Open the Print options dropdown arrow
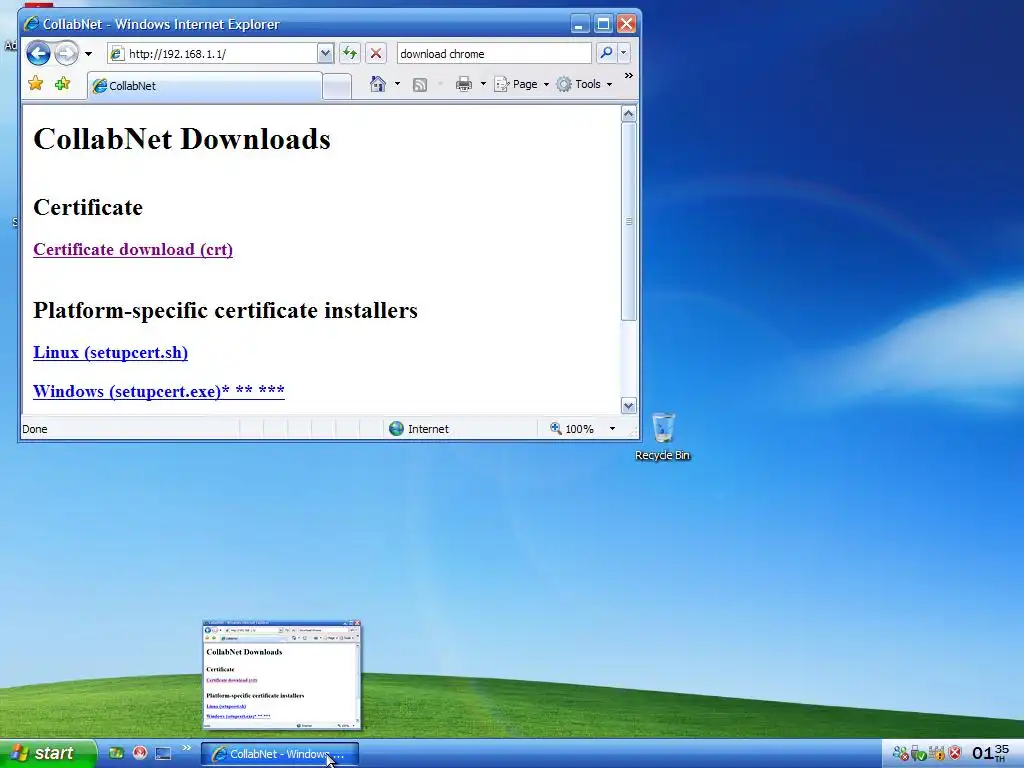The height and width of the screenshot is (768, 1024). point(483,84)
